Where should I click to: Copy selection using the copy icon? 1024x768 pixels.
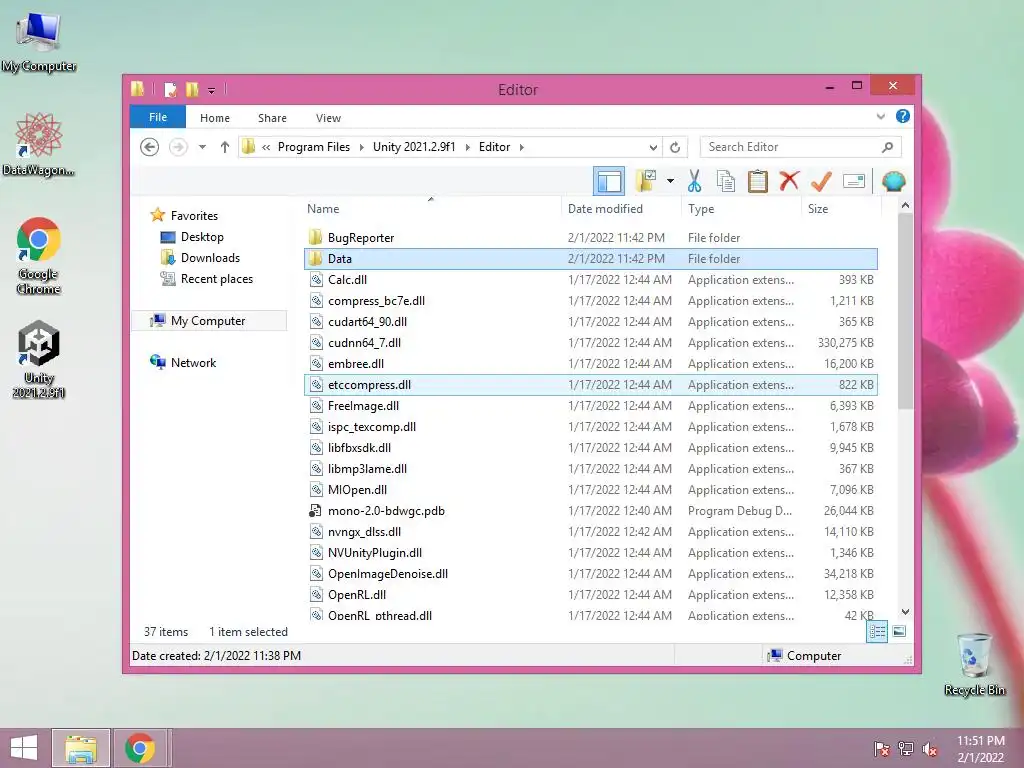(x=726, y=181)
